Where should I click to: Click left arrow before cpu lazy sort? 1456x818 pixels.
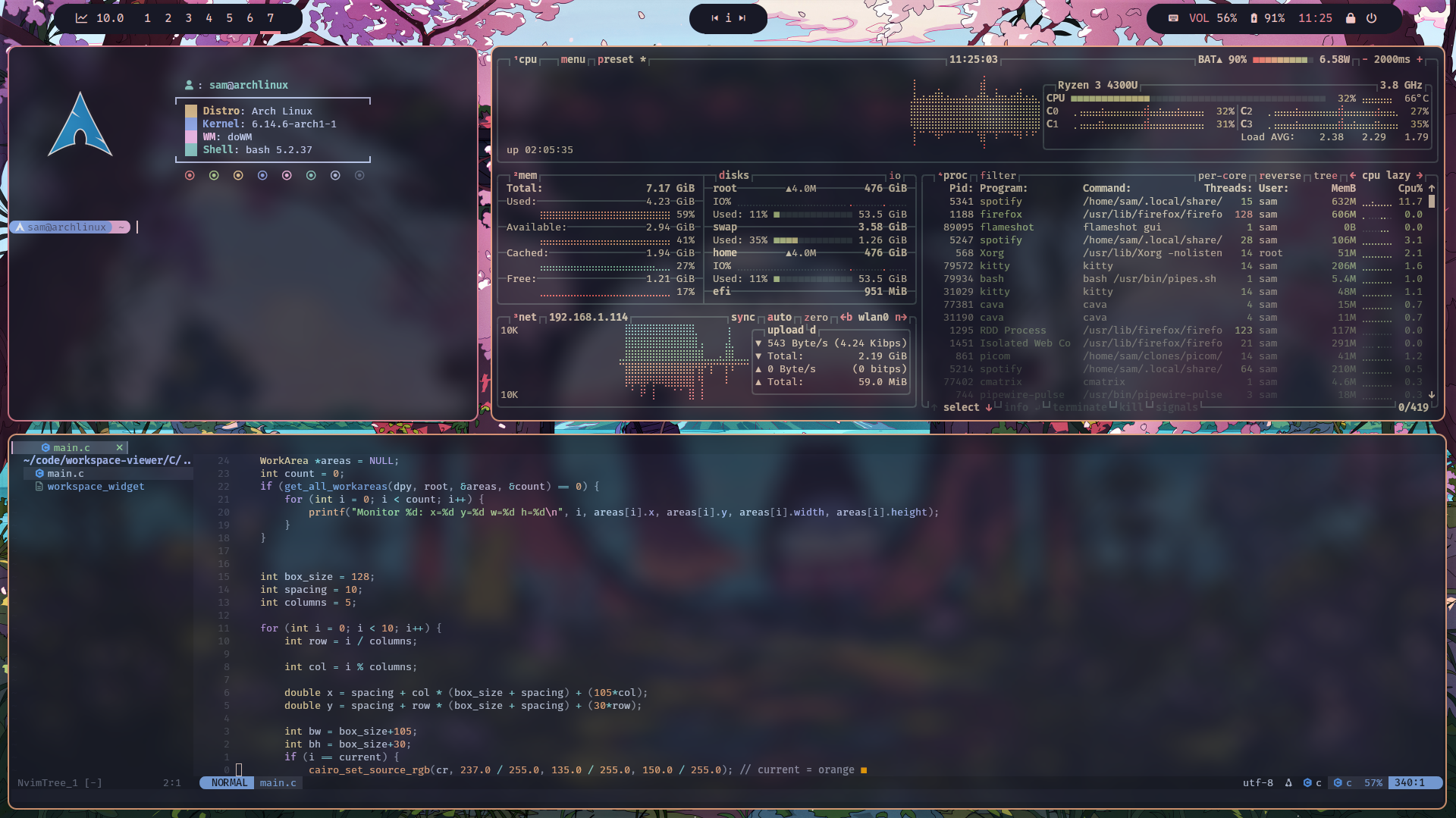1353,175
